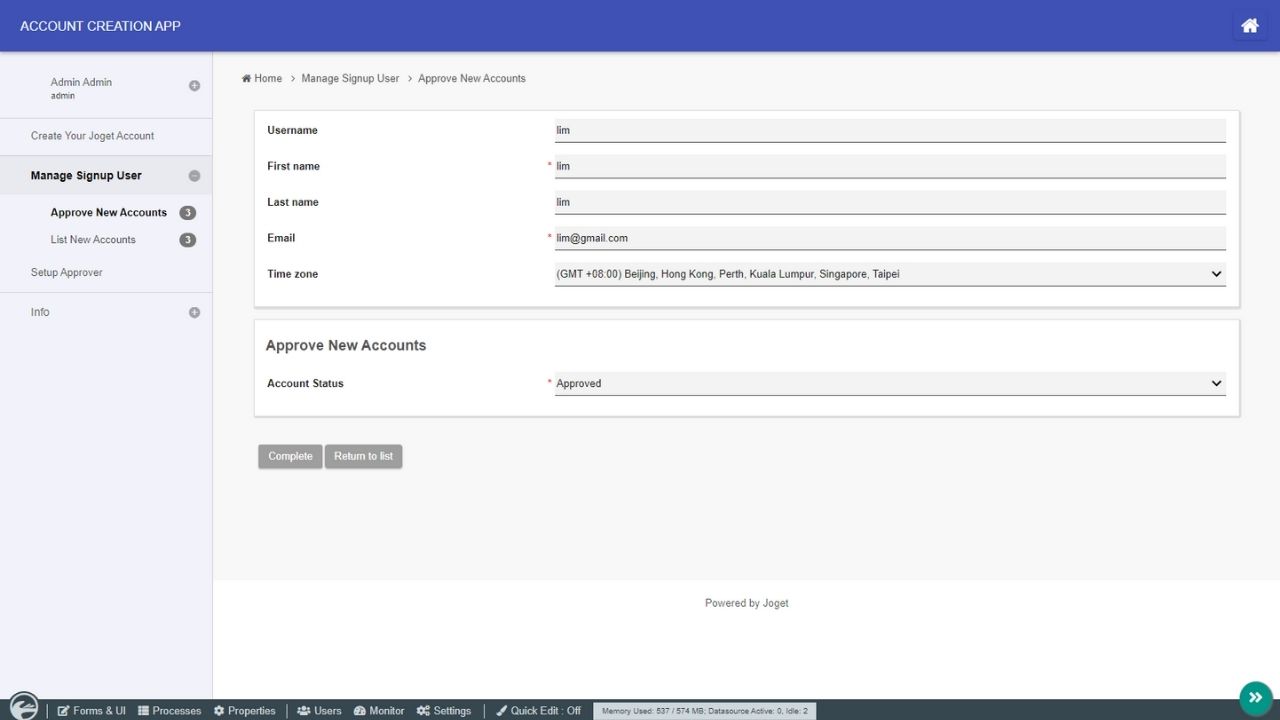Open the Time zone dropdown
Viewport: 1280px width, 720px height.
coord(889,274)
